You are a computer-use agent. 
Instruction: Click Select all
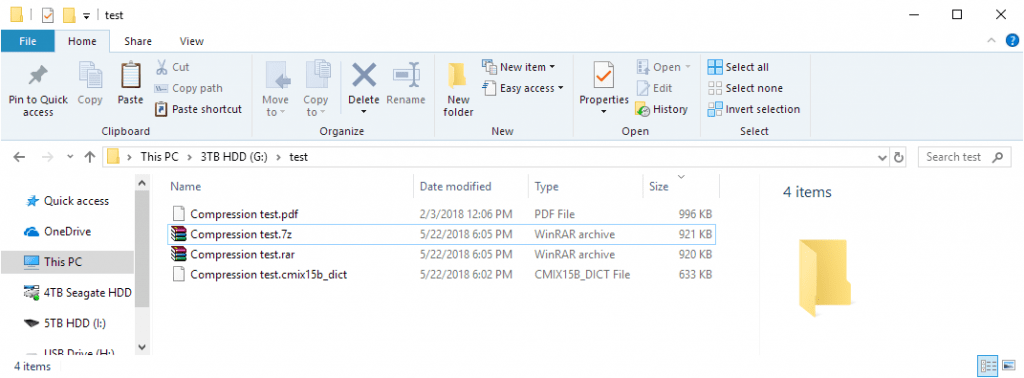click(739, 67)
